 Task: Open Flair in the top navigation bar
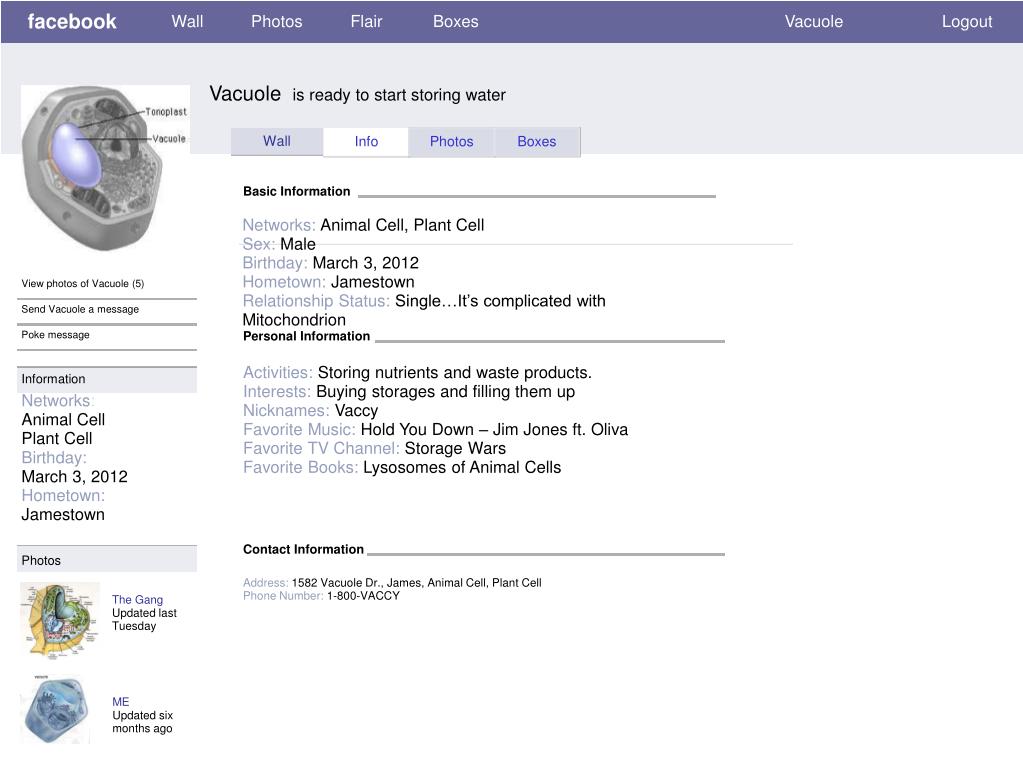pos(366,22)
